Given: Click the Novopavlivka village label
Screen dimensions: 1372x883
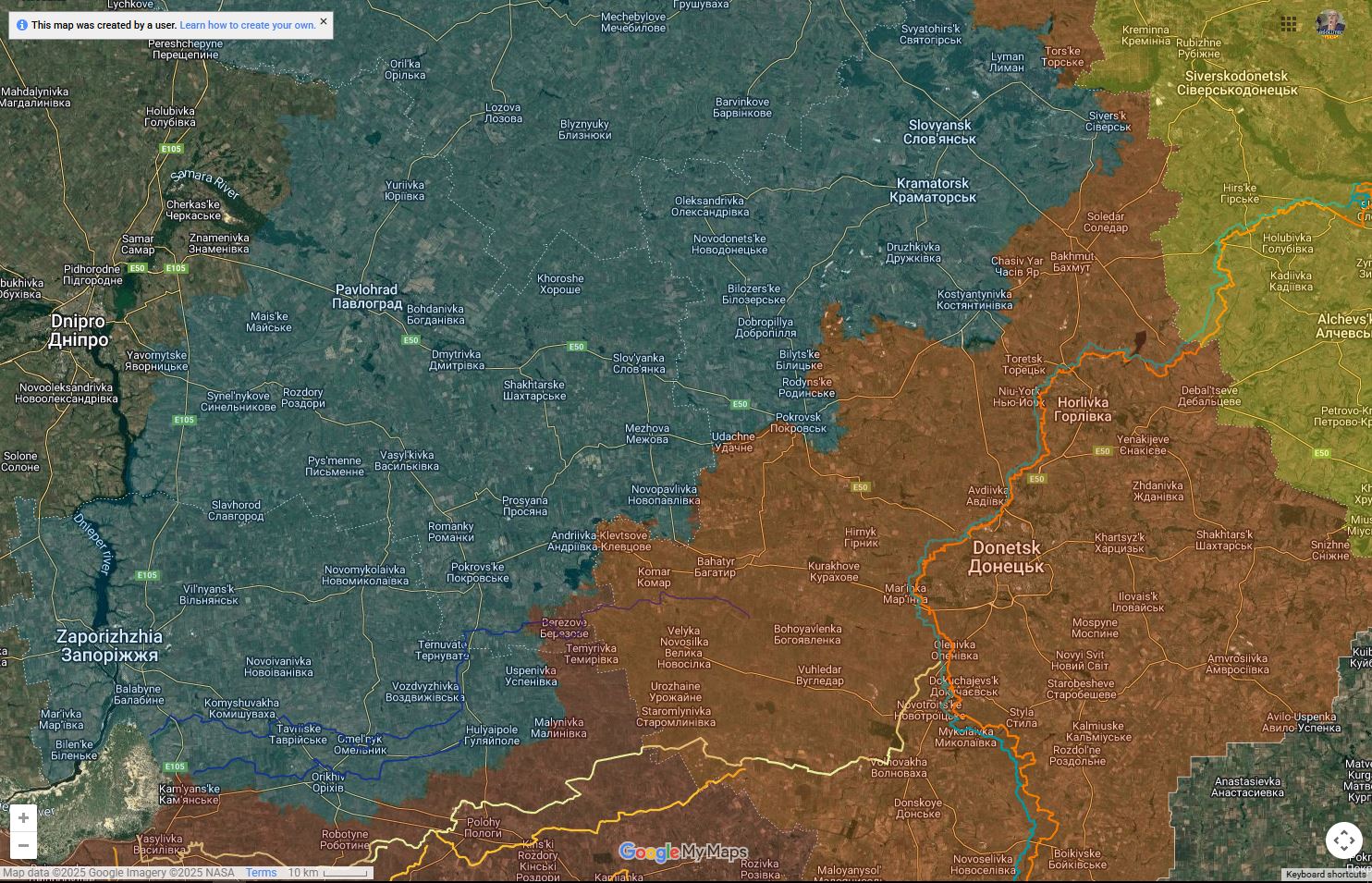Looking at the screenshot, I should click(x=665, y=495).
